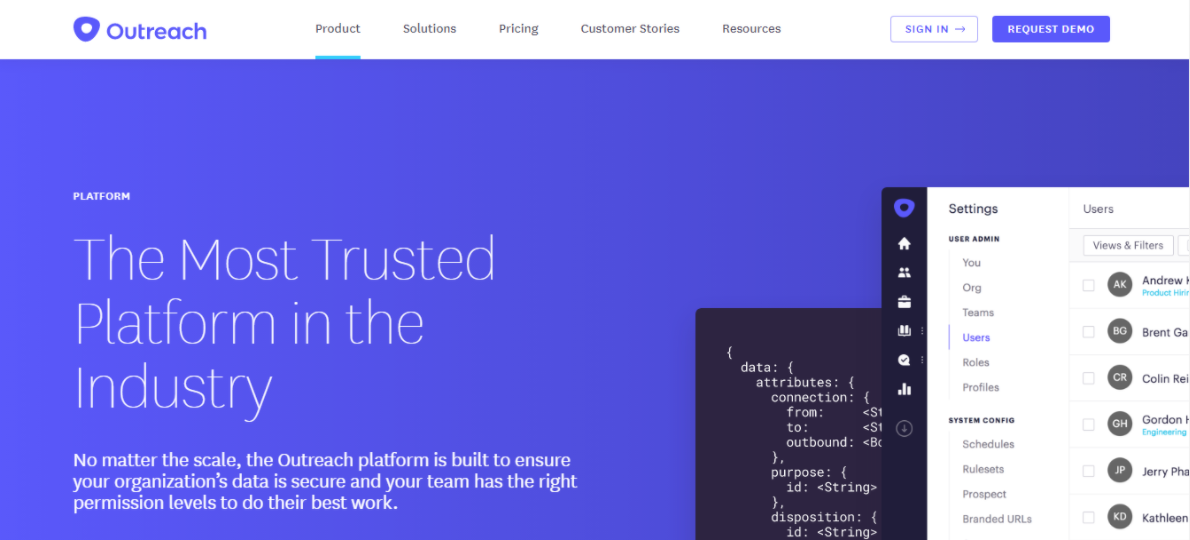
Task: Open the Resources menu
Action: pyautogui.click(x=751, y=29)
